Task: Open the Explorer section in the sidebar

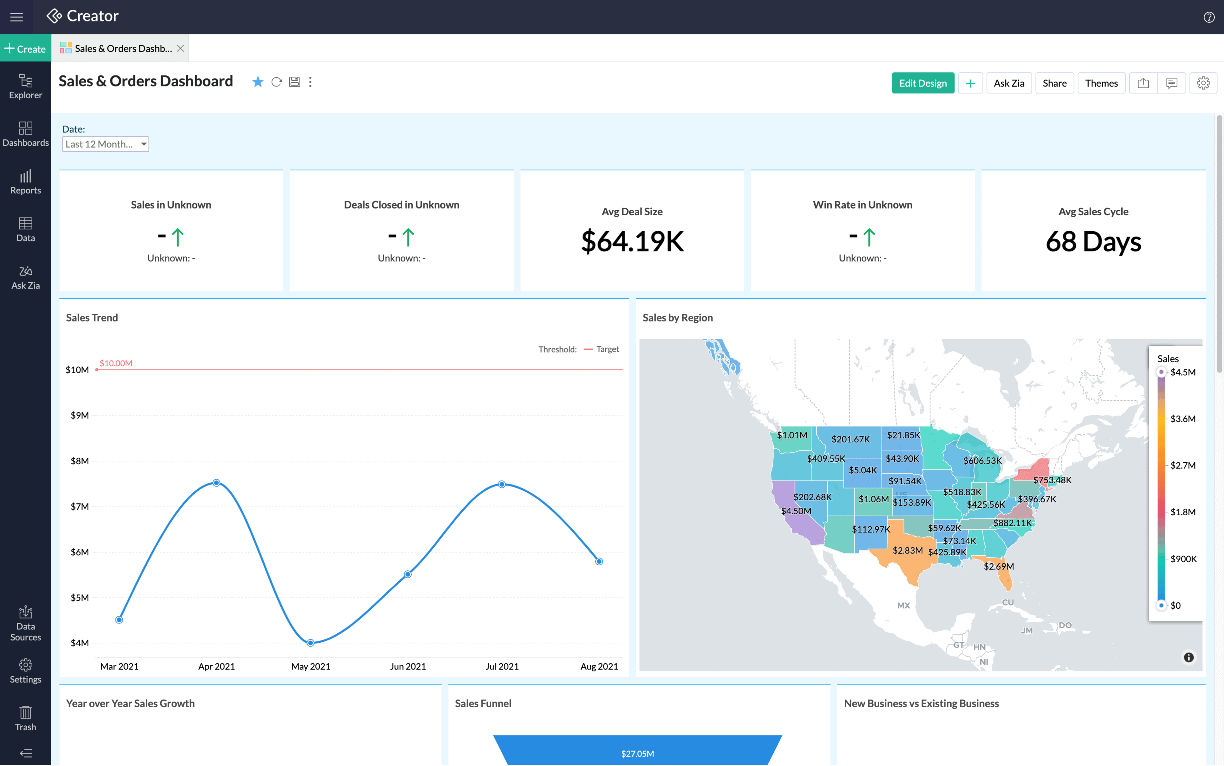Action: 25,87
